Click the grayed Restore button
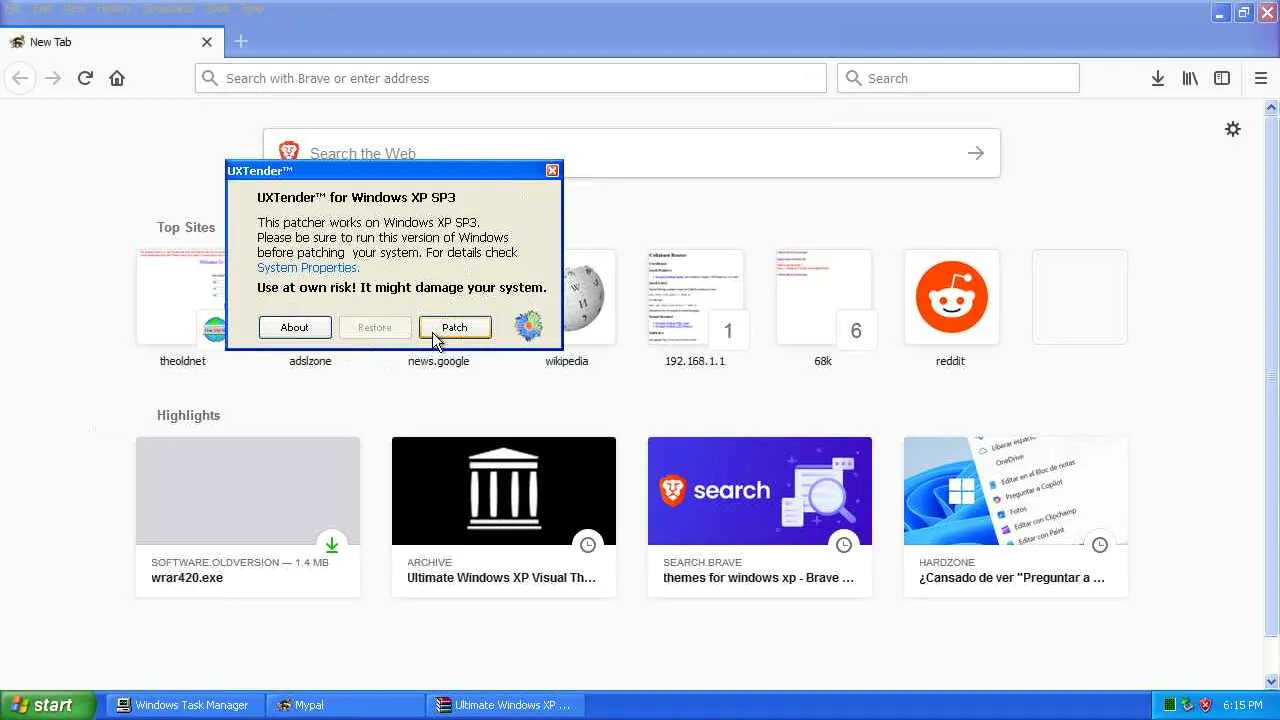The height and width of the screenshot is (720, 1280). point(375,327)
